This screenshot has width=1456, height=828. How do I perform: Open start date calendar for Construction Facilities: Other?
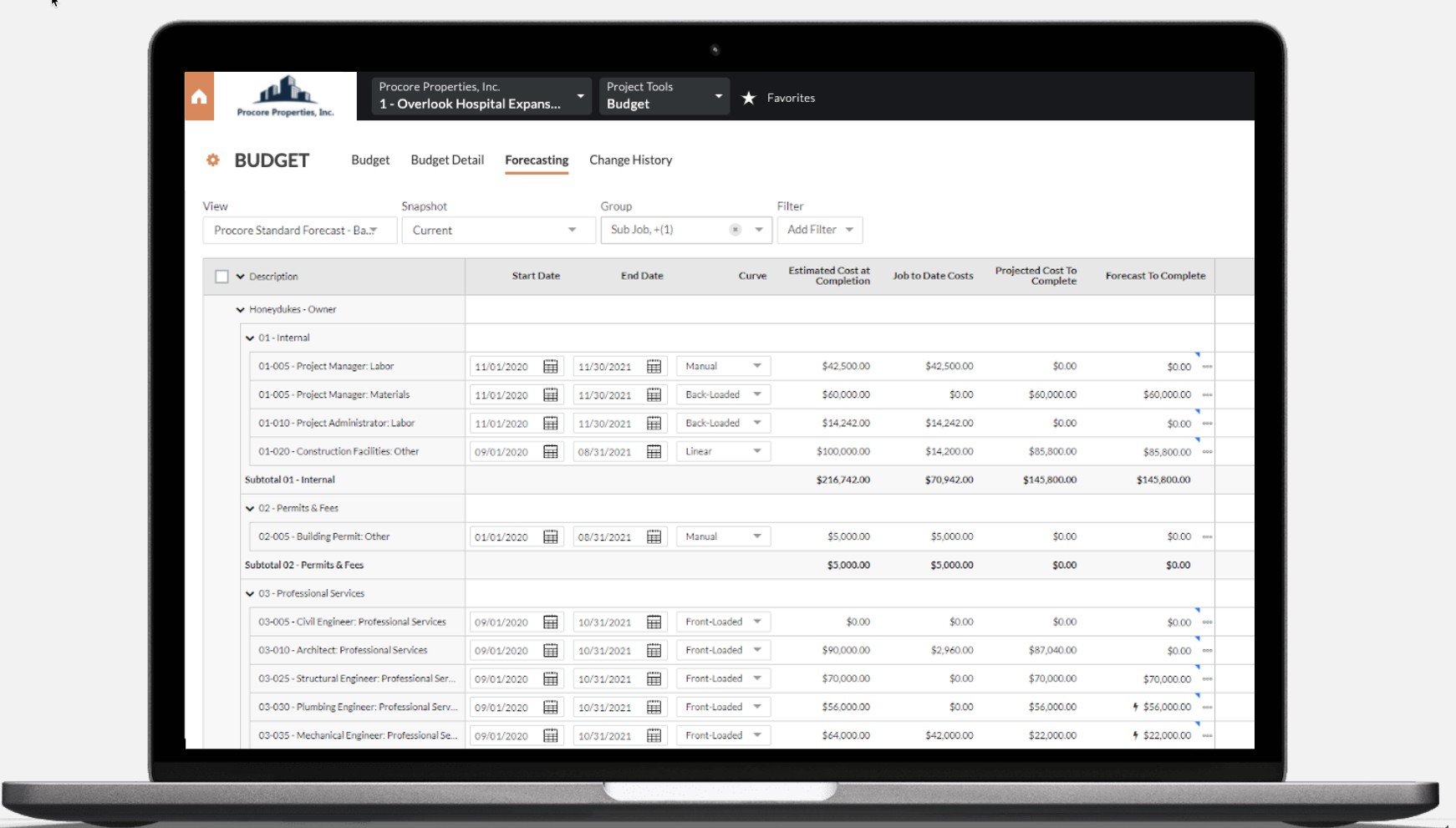click(551, 451)
